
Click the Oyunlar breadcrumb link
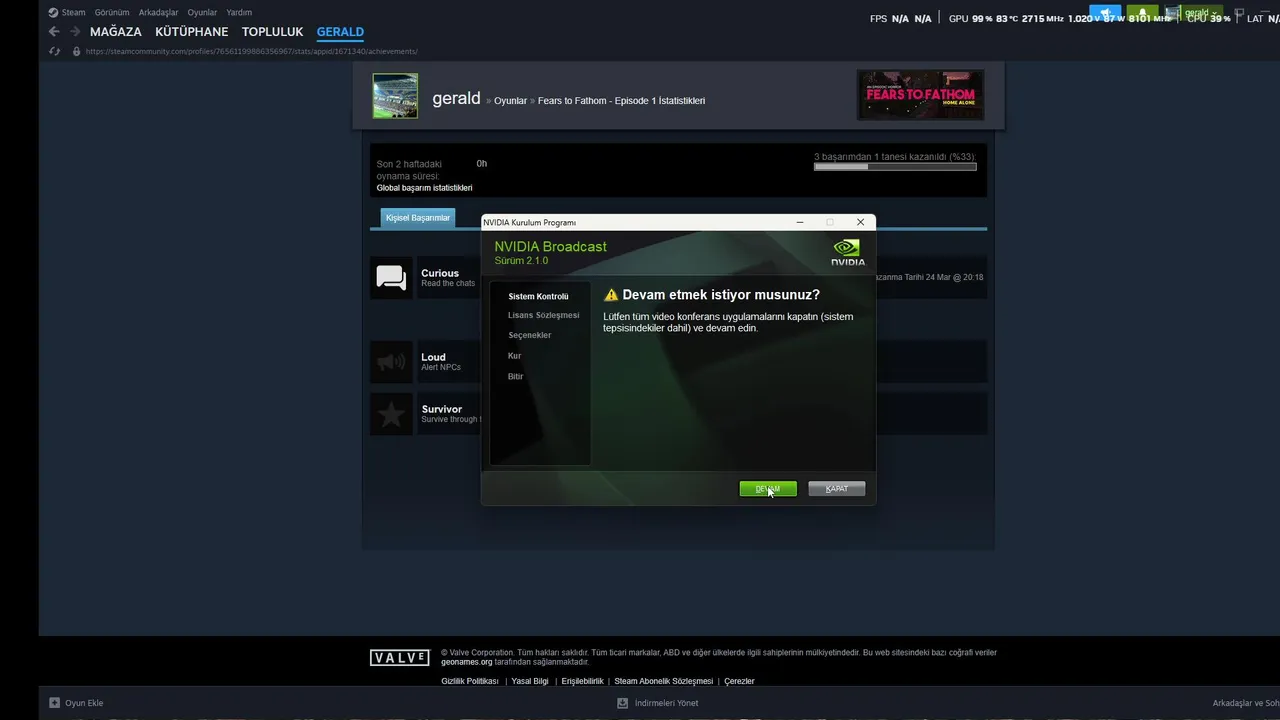510,101
